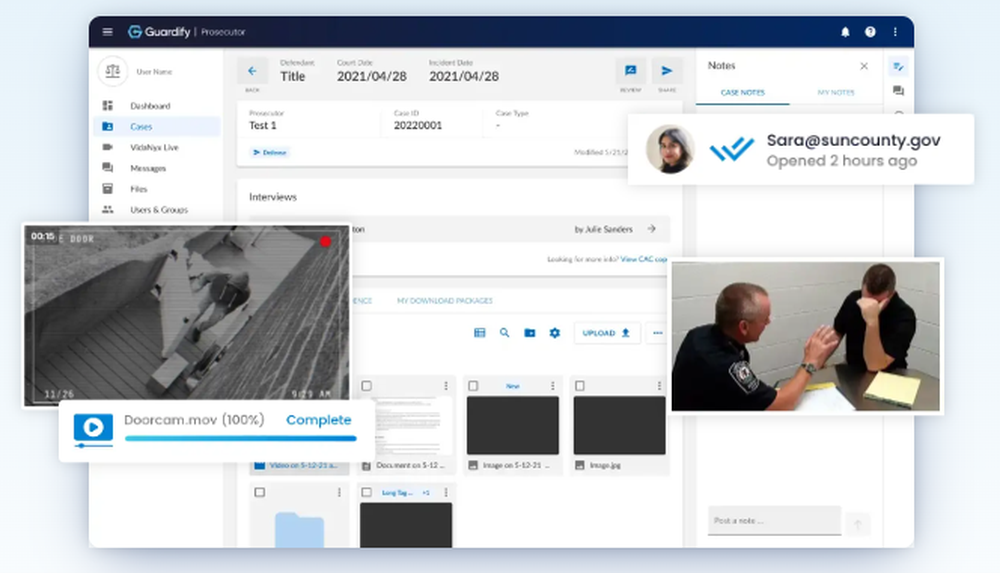Click the Doorcam.mov upload progress bar

click(x=240, y=438)
